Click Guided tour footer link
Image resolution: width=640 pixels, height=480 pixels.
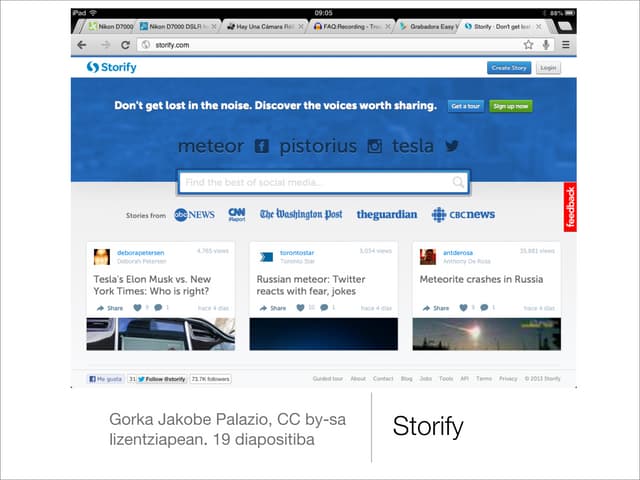coord(327,379)
